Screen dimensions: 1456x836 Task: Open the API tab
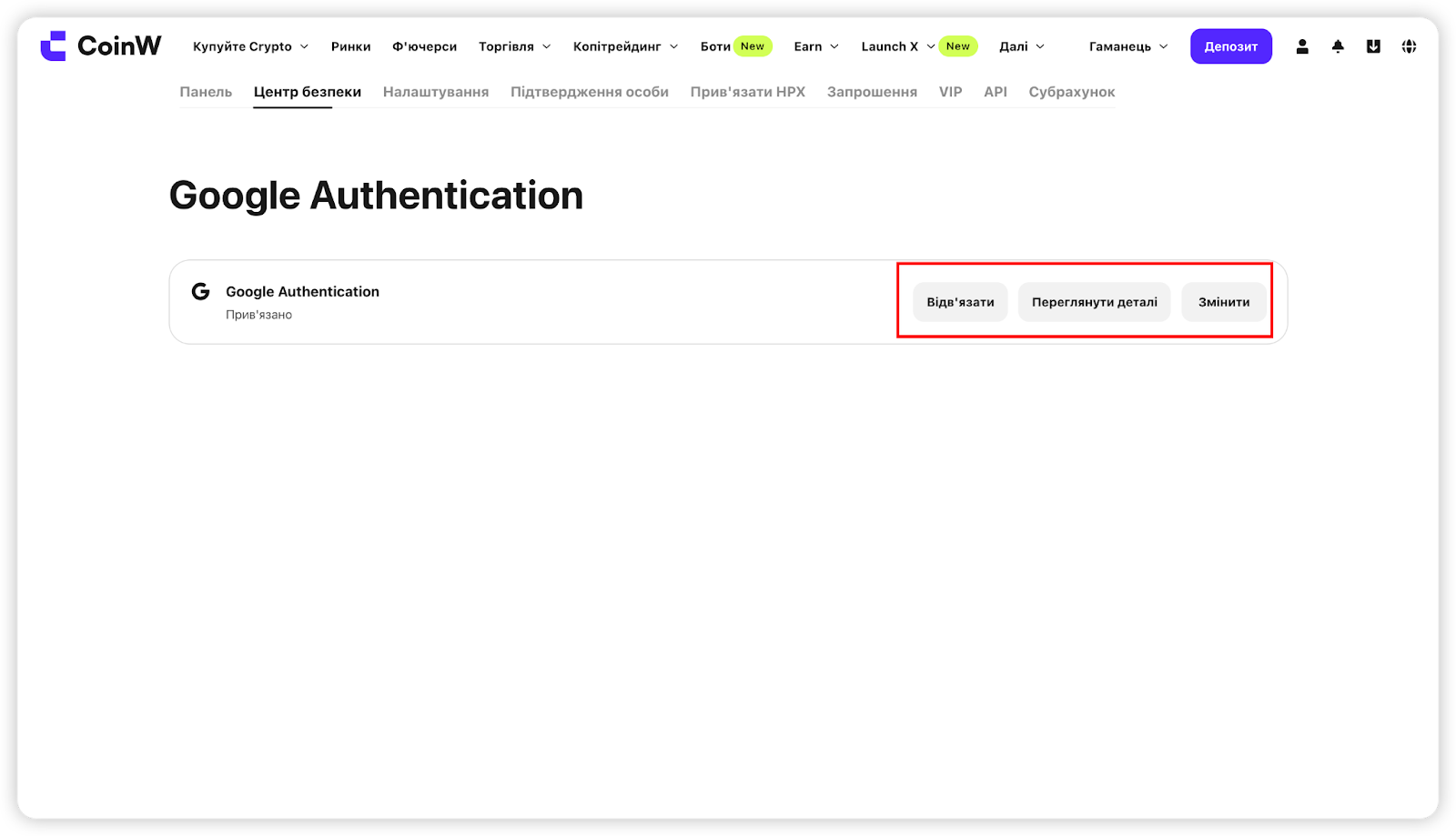[996, 92]
